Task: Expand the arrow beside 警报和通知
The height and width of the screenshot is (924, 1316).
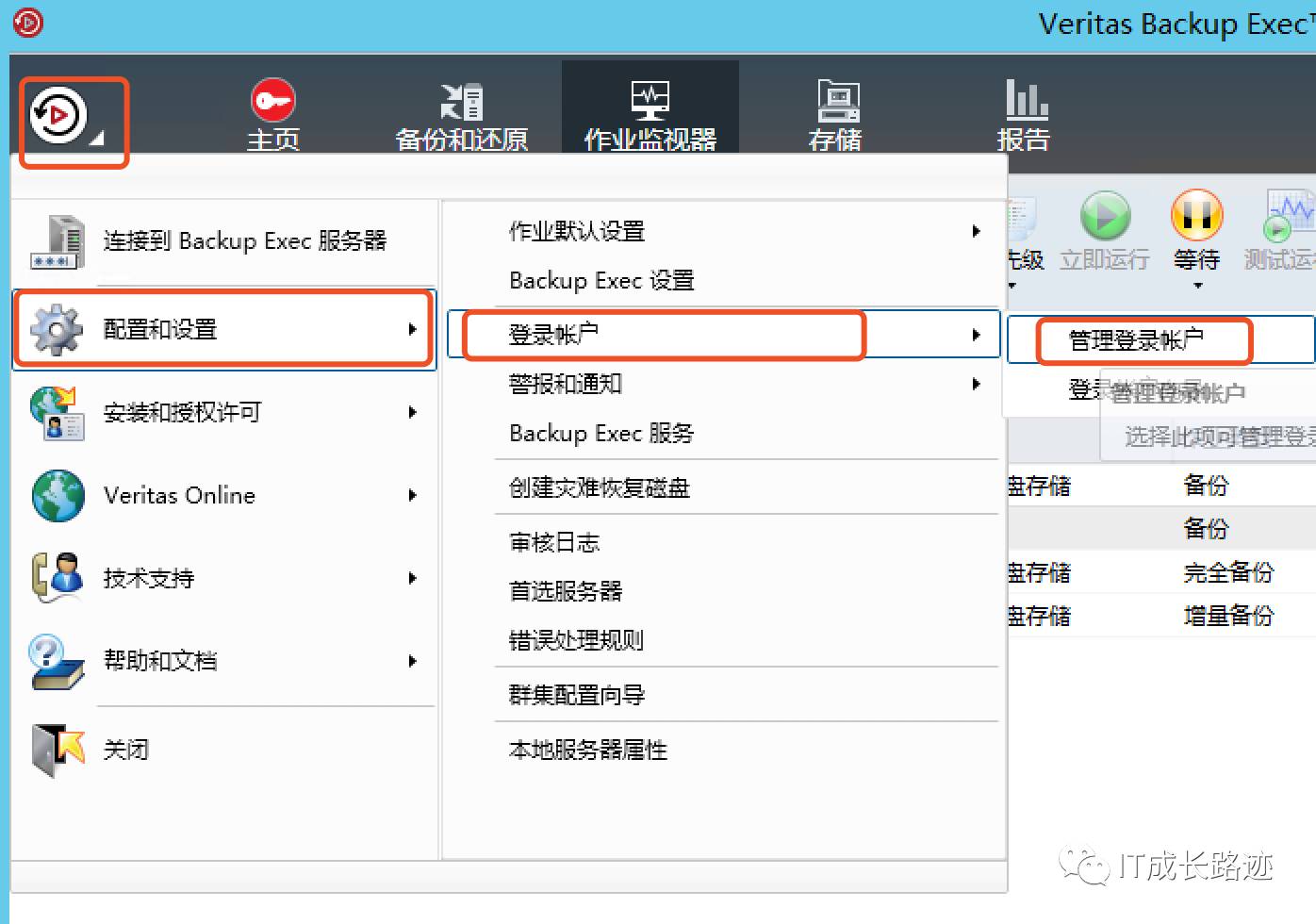Action: click(x=976, y=384)
